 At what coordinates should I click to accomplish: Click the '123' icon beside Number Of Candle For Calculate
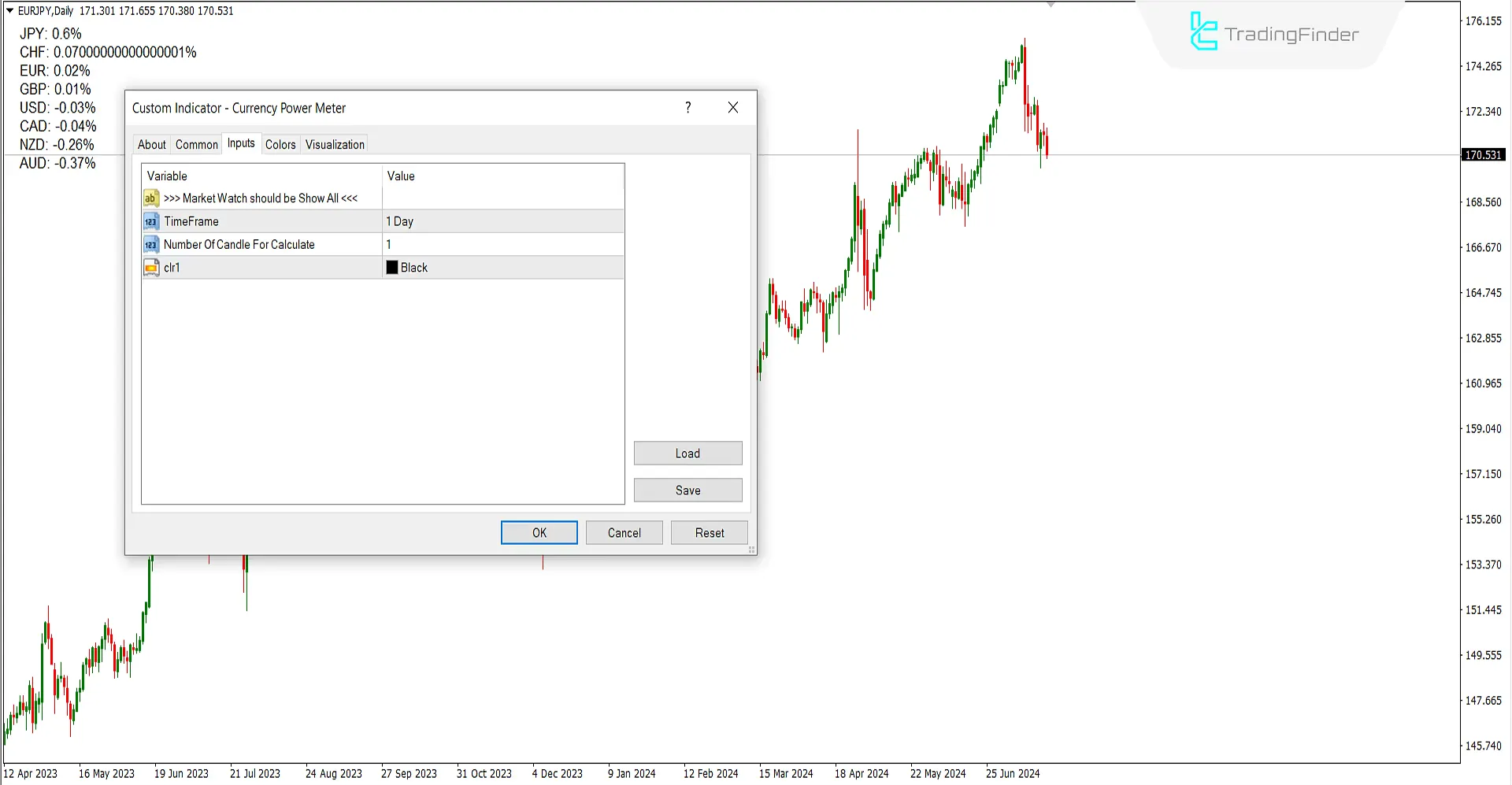[x=151, y=244]
